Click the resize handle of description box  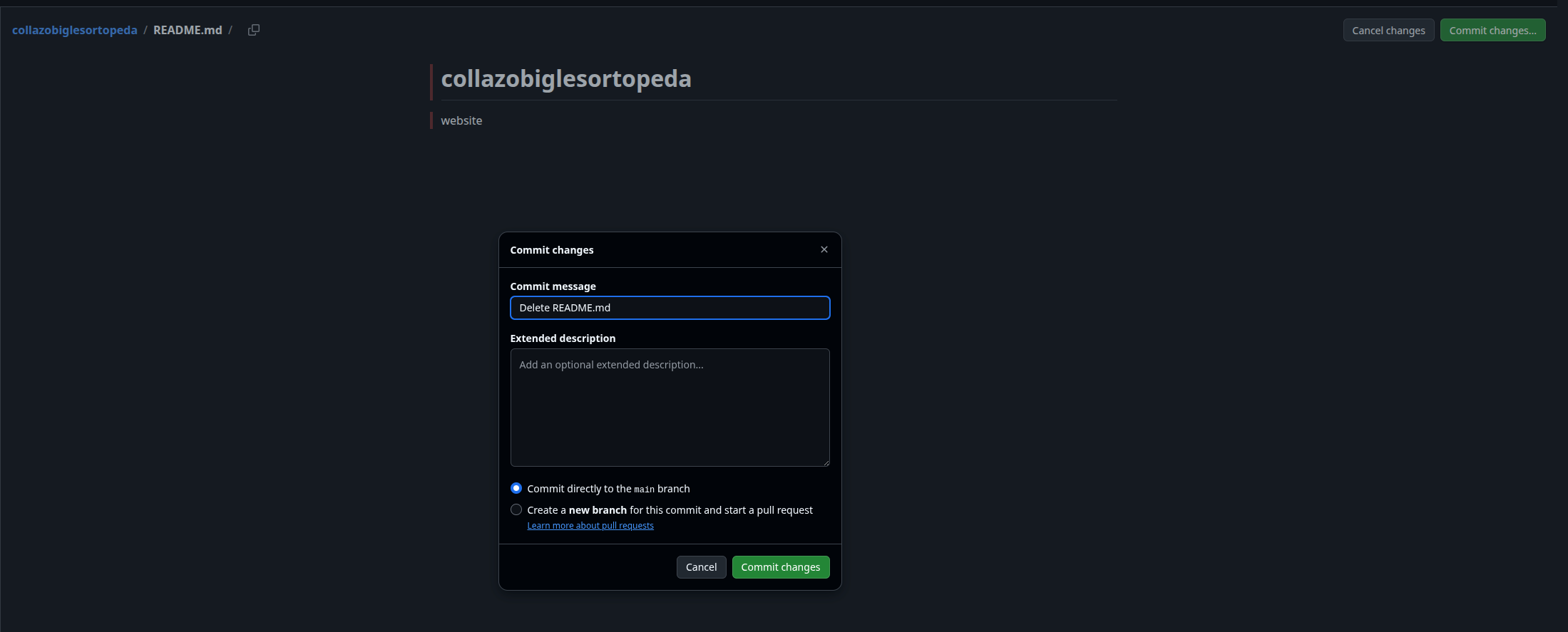pos(826,462)
